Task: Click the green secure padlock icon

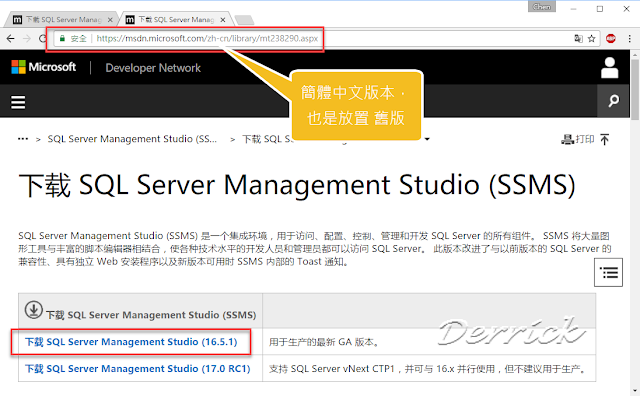Action: [x=62, y=38]
